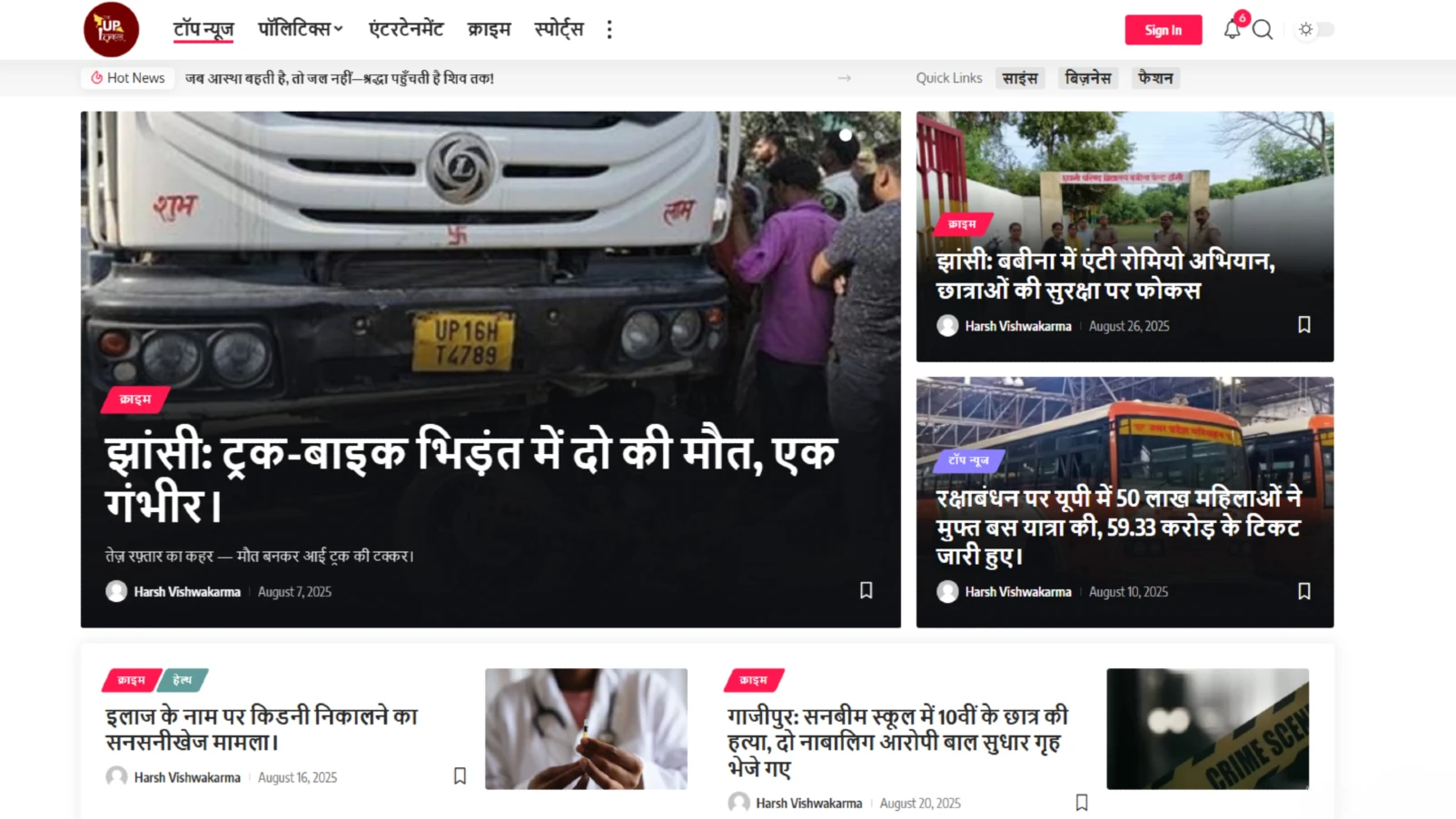Click the हेल्थ category tag
Image resolution: width=1456 pixels, height=819 pixels.
pyautogui.click(x=183, y=680)
